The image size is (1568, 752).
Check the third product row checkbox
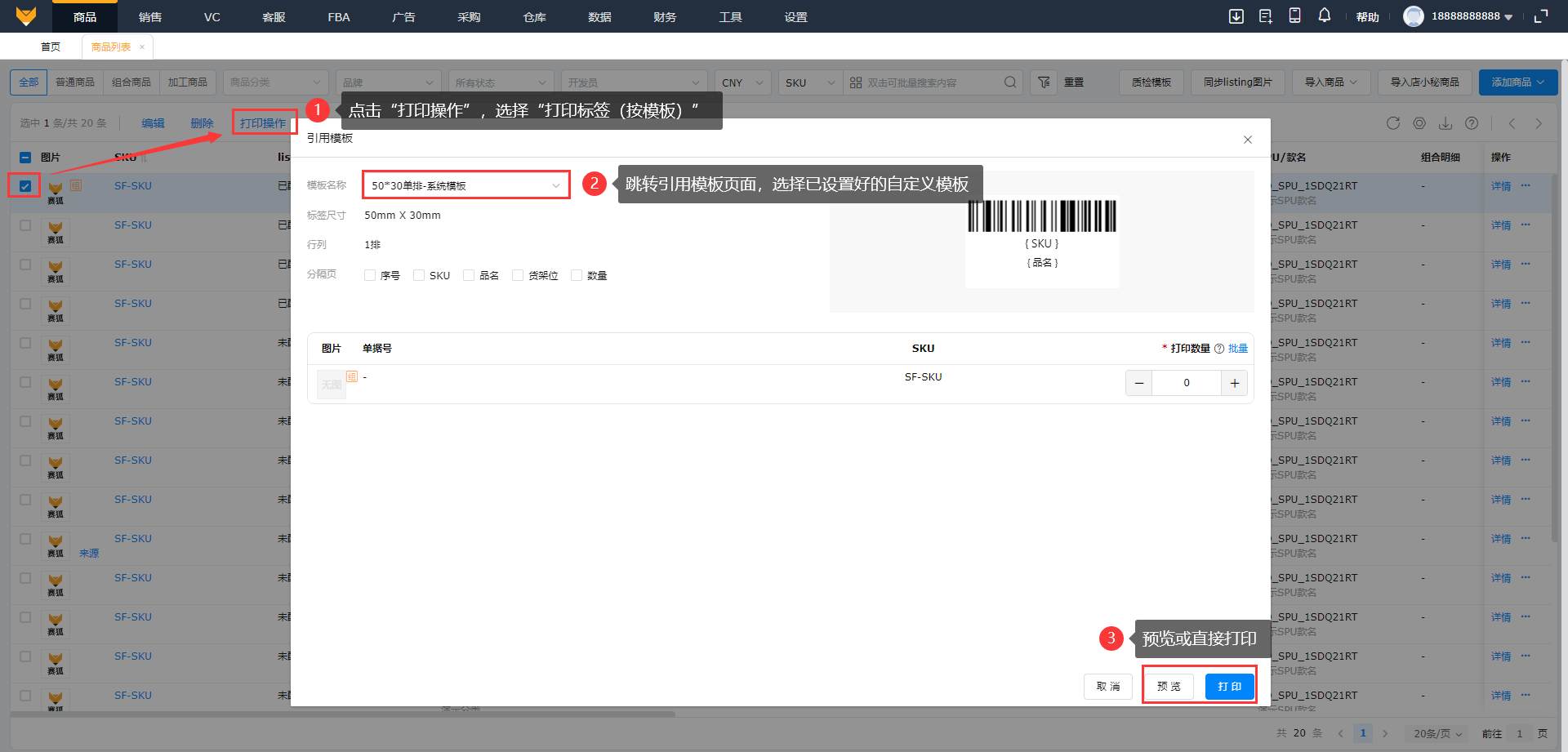25,265
